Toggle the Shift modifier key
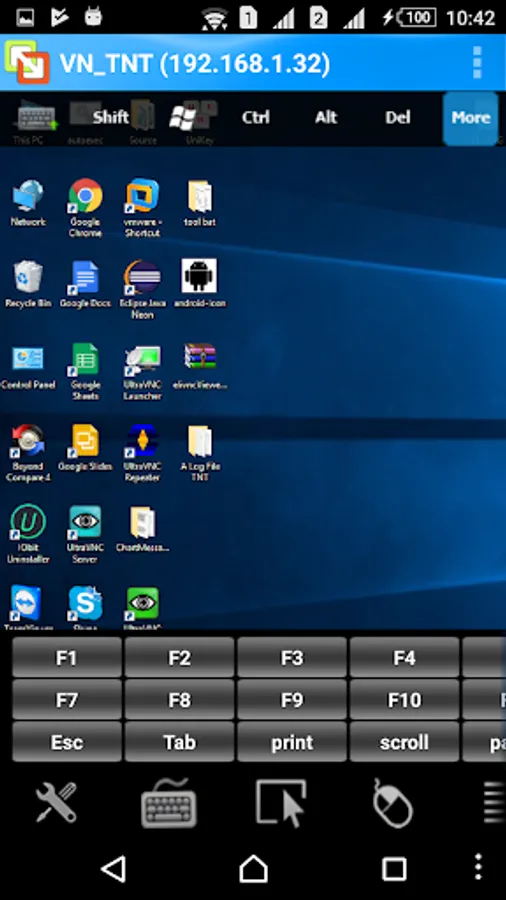Image resolution: width=506 pixels, height=900 pixels. coord(111,118)
